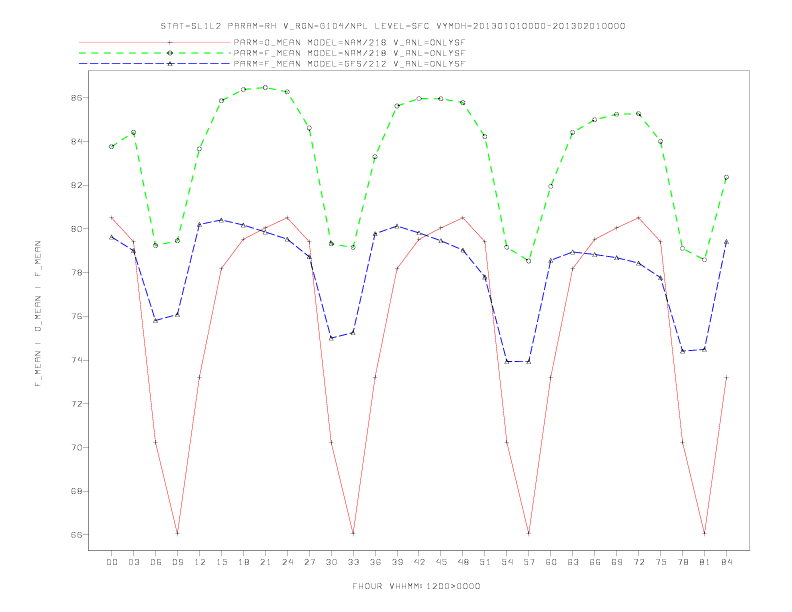Click the x-axis tick label 36
This screenshot has width=792, height=612.
(x=375, y=562)
